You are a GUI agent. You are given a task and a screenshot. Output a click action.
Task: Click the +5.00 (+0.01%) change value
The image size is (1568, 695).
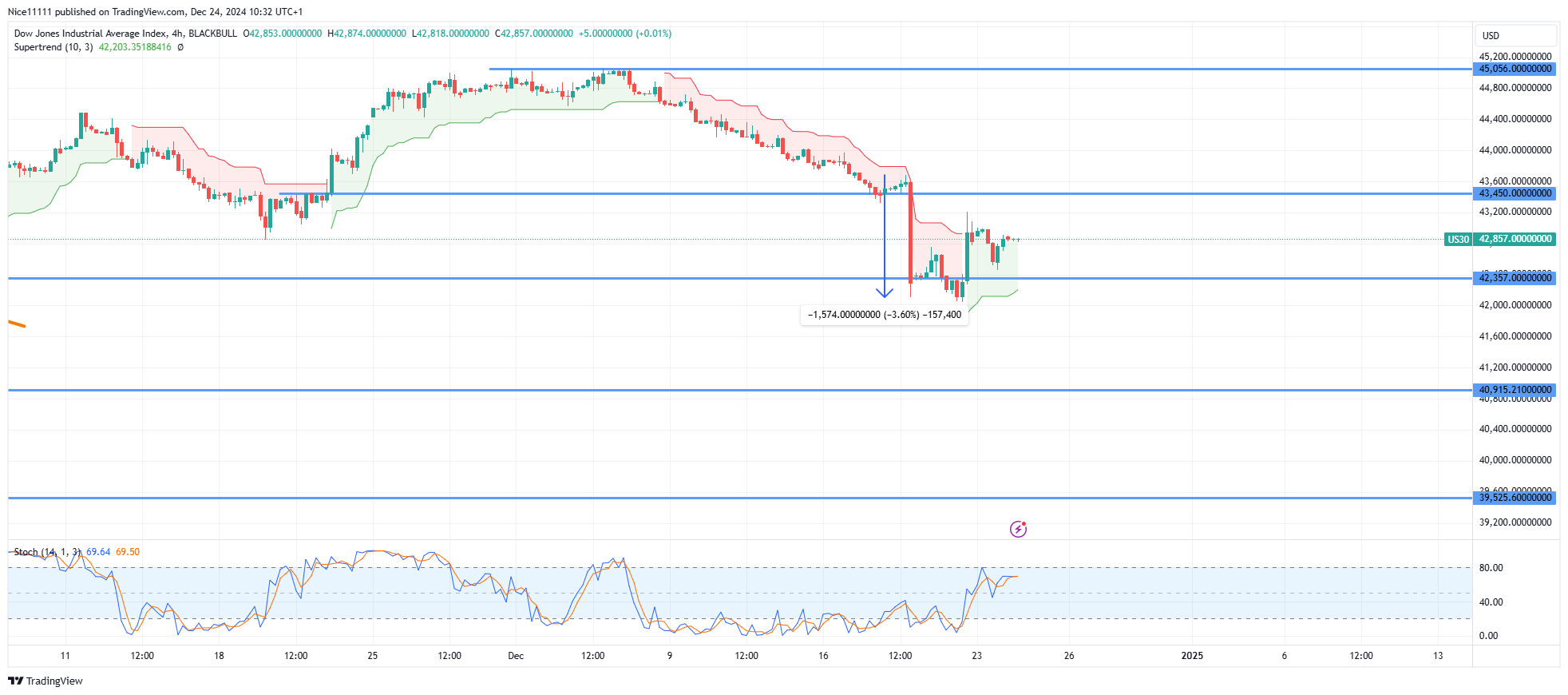[x=625, y=34]
